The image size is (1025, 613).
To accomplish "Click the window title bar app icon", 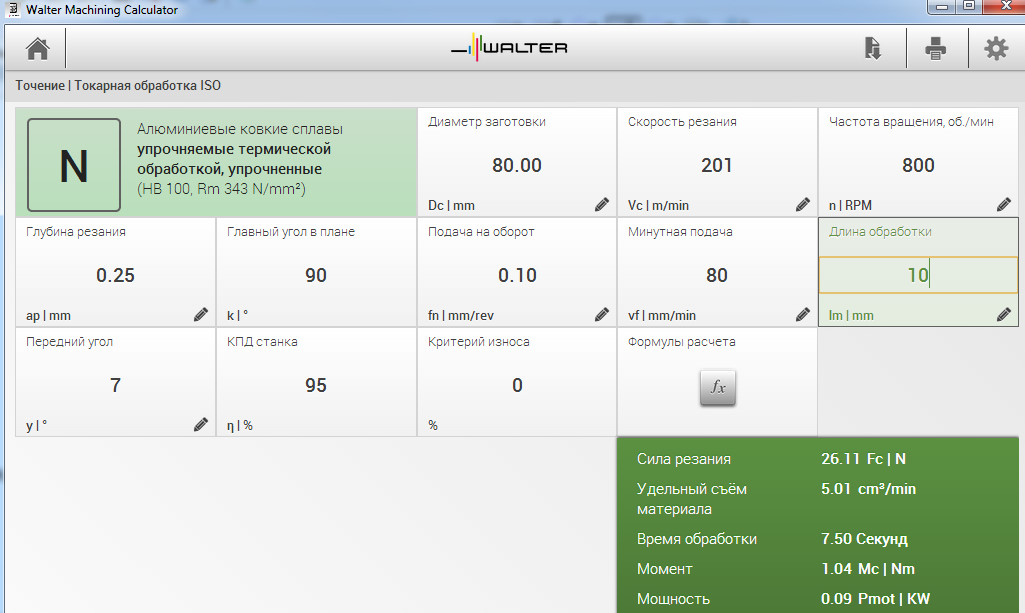I will (13, 9).
